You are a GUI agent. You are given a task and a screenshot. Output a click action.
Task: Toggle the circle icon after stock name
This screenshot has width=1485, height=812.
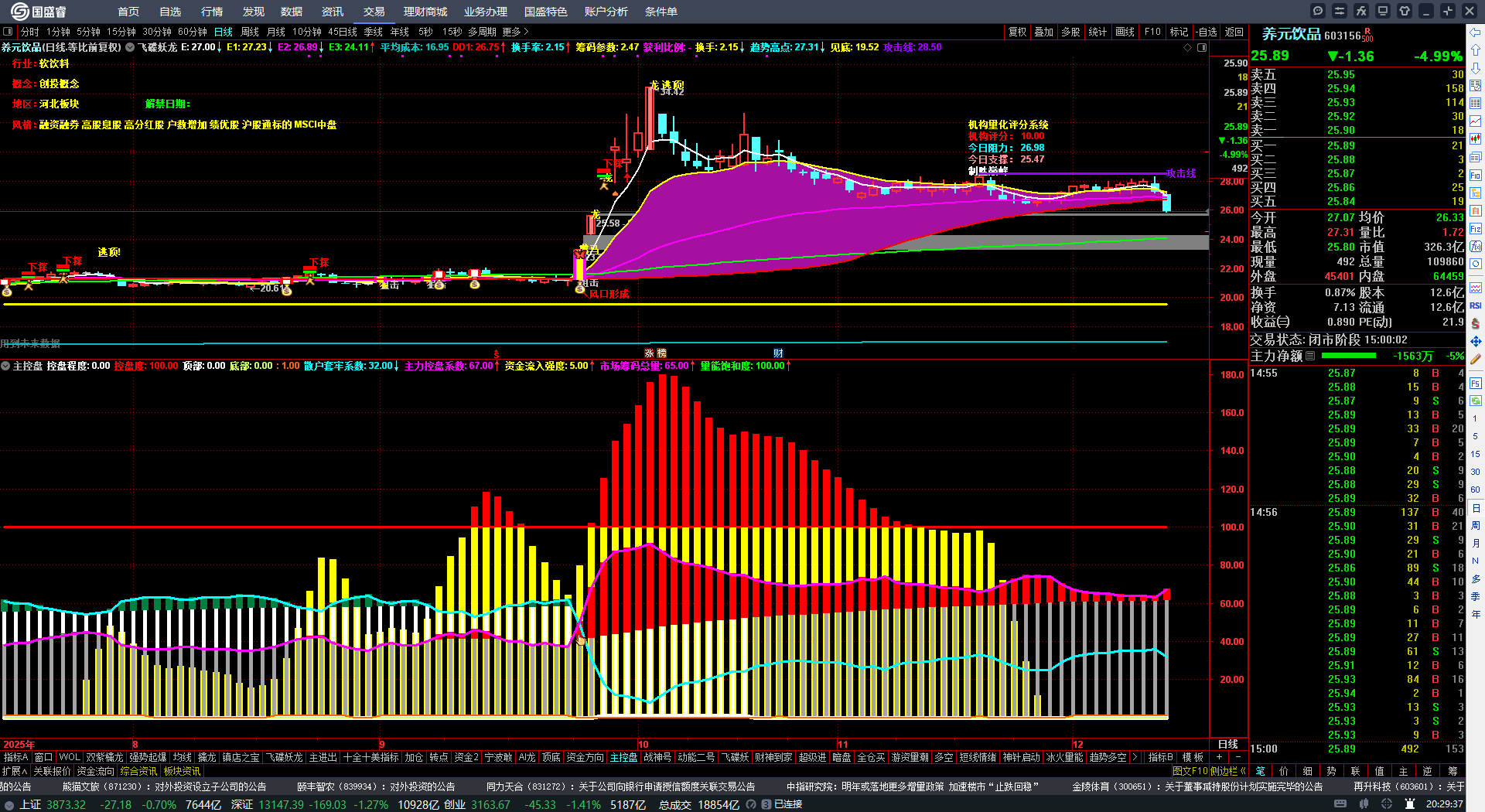coord(130,47)
